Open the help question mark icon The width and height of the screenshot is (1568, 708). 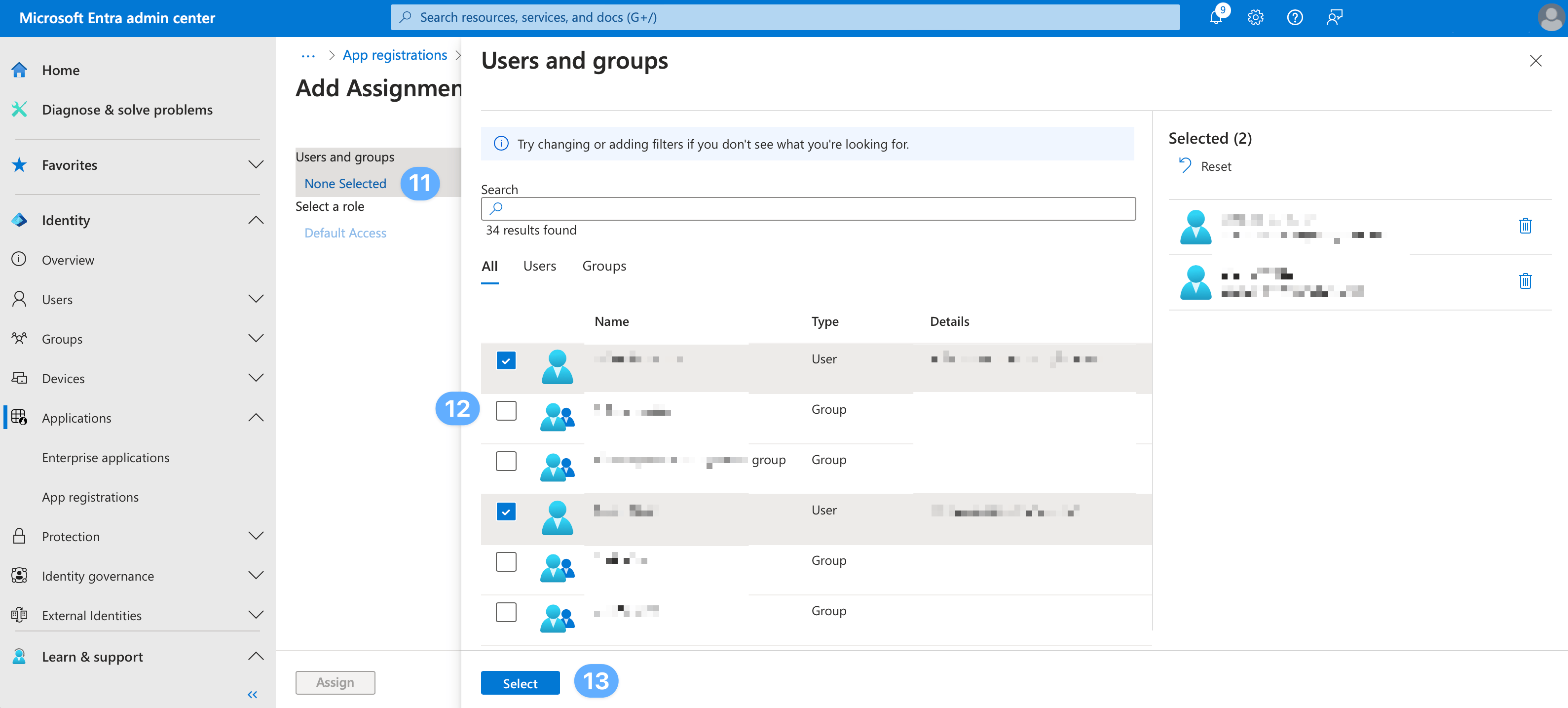coord(1295,17)
